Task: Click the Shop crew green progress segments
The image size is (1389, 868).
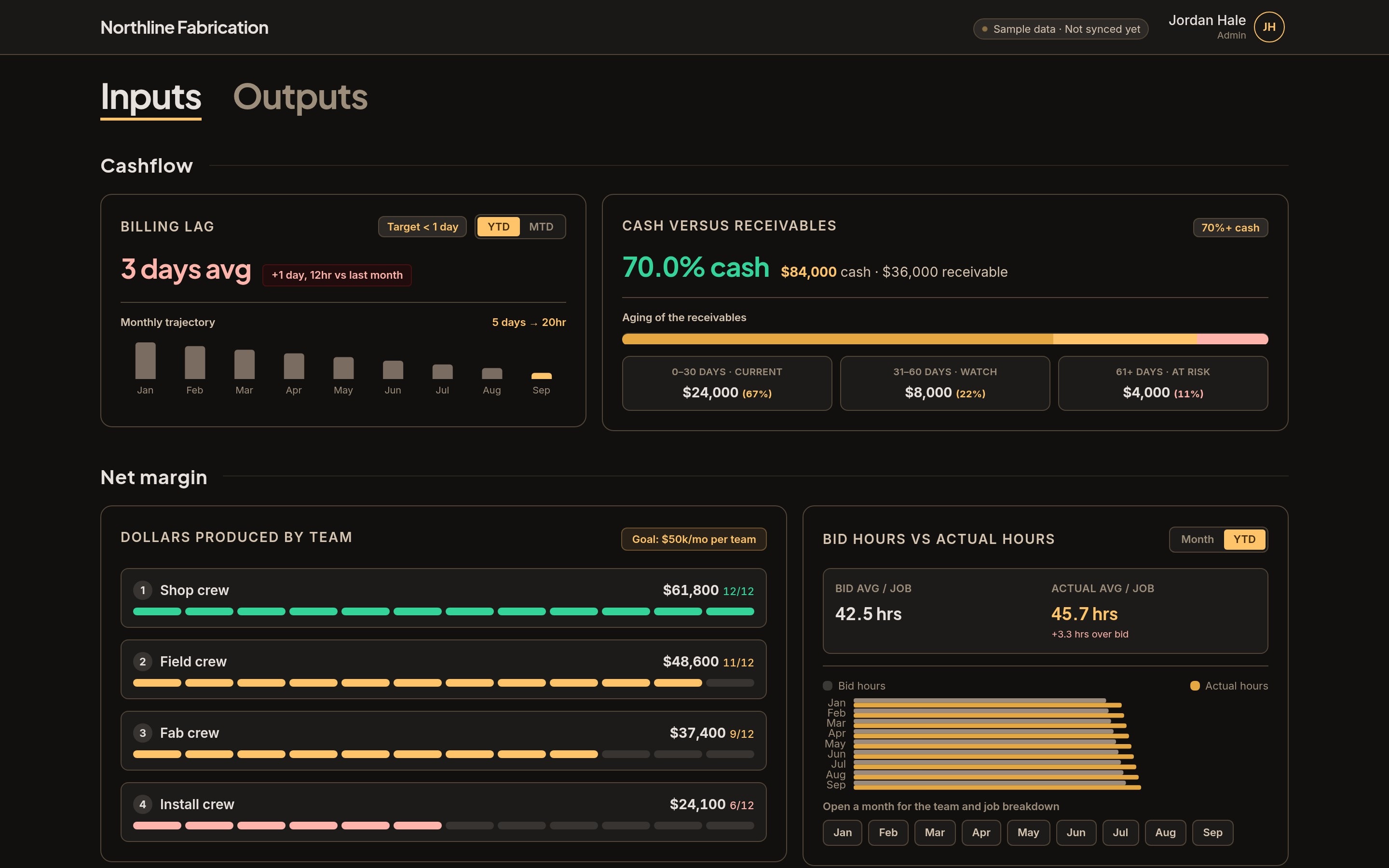Action: 443,611
